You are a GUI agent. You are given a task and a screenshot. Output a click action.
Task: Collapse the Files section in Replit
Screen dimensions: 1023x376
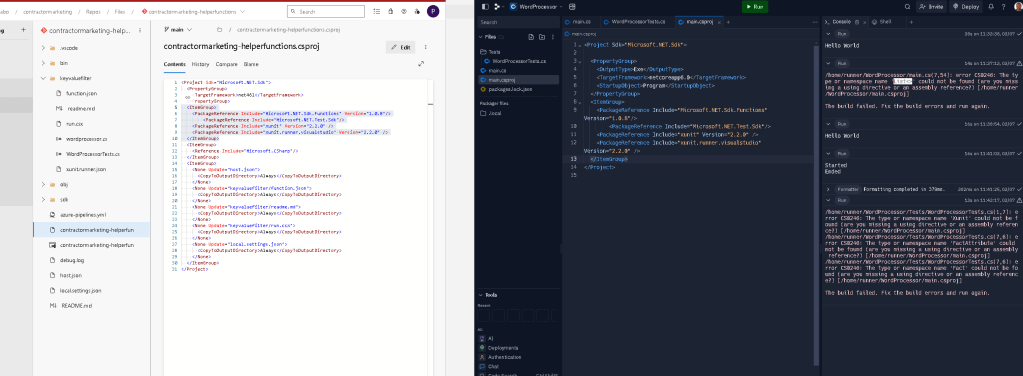(x=481, y=37)
